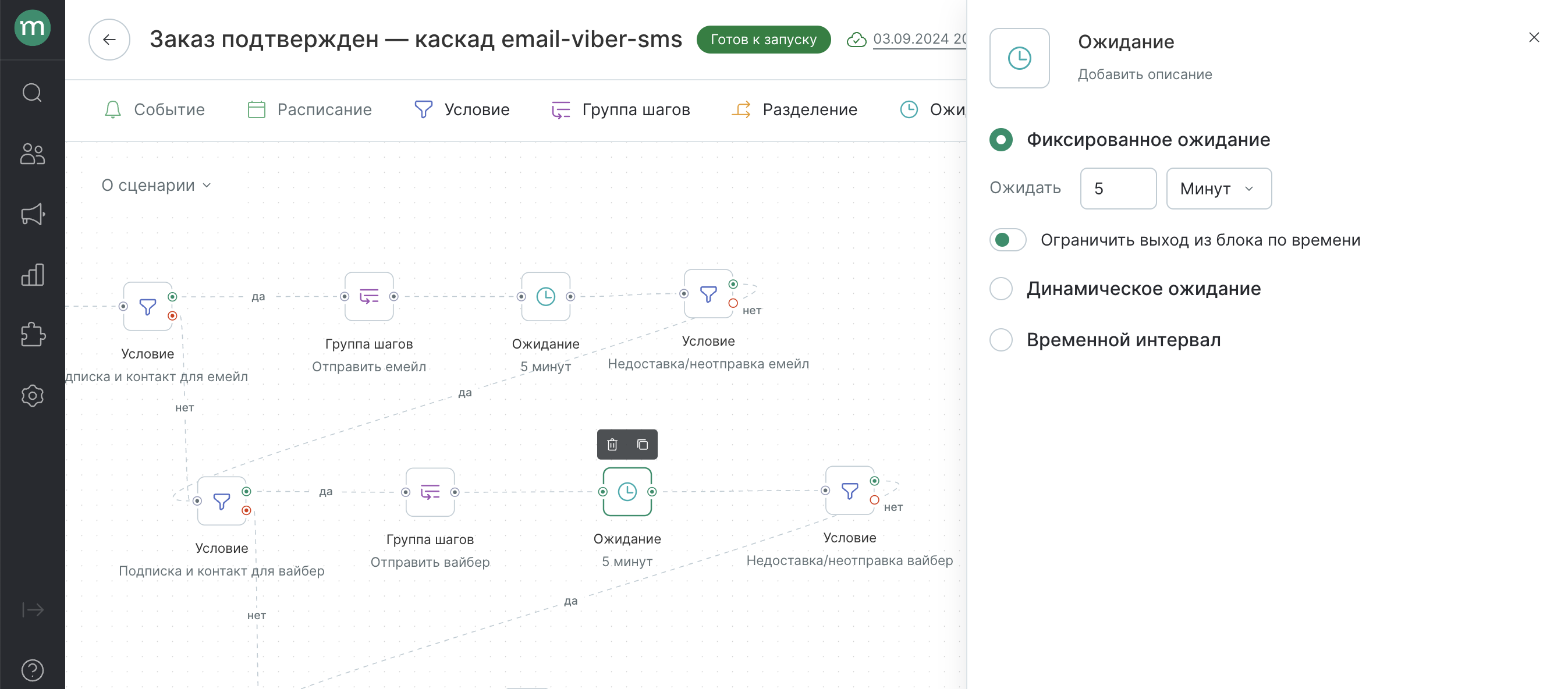1568x689 pixels.
Task: Click the output port of the selected wait node
Action: tap(652, 492)
